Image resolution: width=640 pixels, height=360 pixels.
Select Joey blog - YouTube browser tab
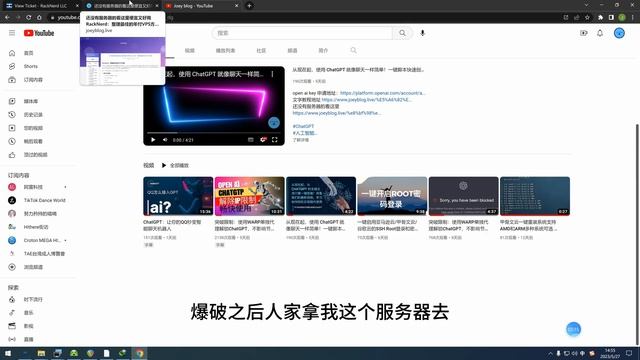201,6
